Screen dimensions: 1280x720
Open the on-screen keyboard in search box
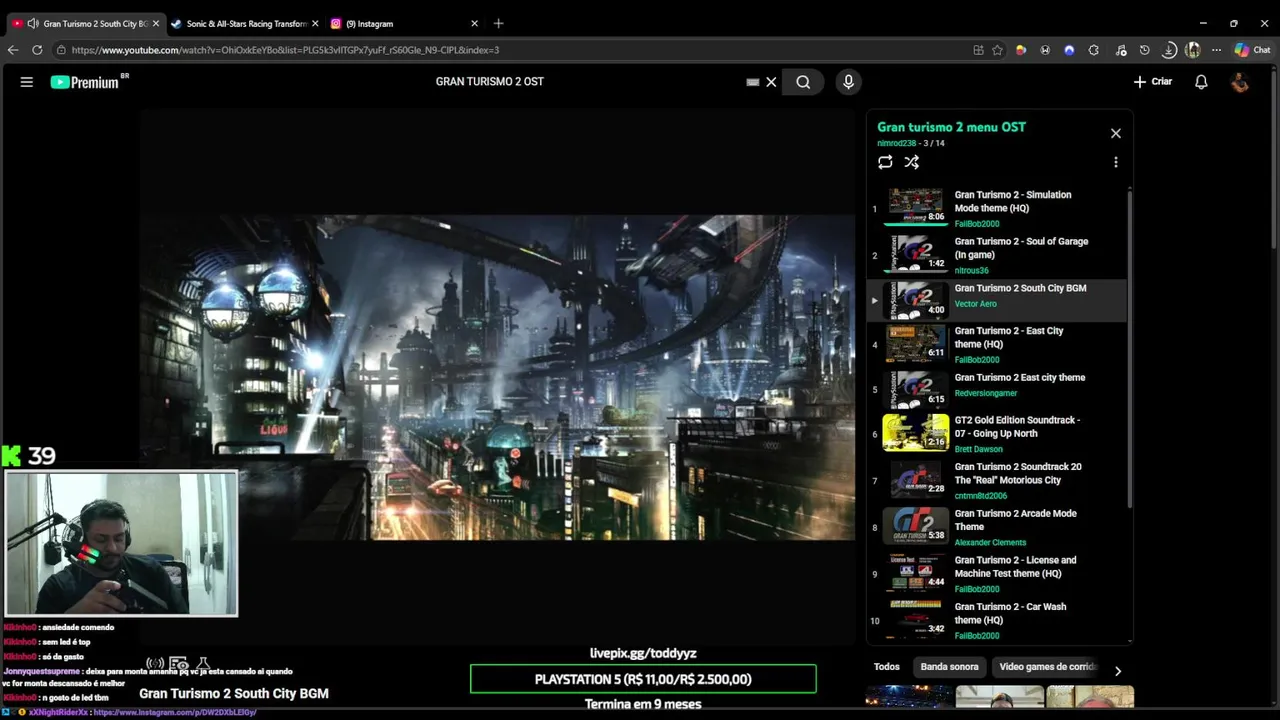click(753, 82)
